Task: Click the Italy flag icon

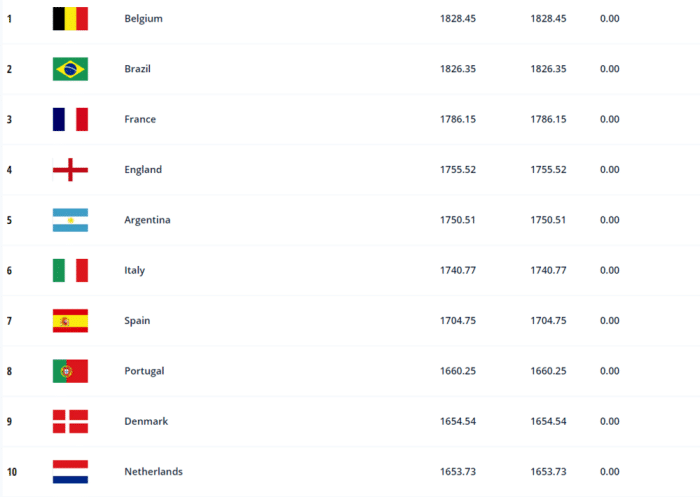Action: coord(70,270)
